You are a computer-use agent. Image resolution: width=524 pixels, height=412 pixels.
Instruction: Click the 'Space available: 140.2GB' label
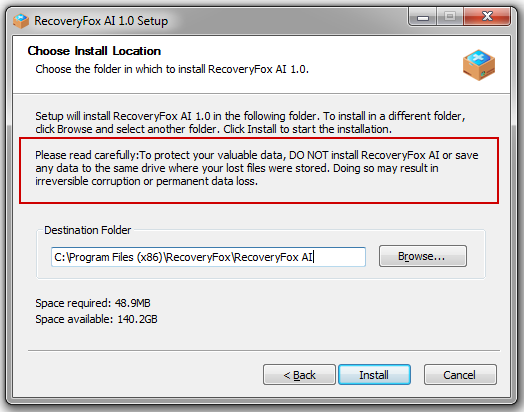click(x=96, y=319)
